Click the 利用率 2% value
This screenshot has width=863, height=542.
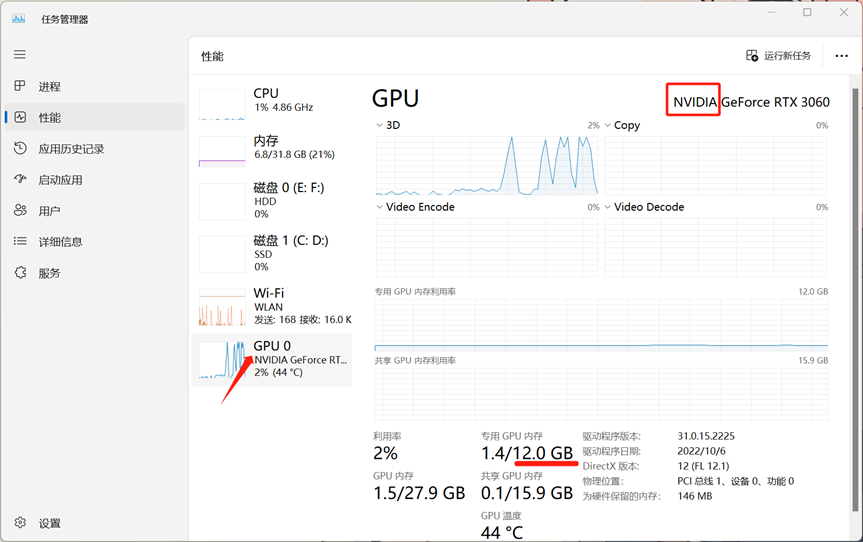385,453
